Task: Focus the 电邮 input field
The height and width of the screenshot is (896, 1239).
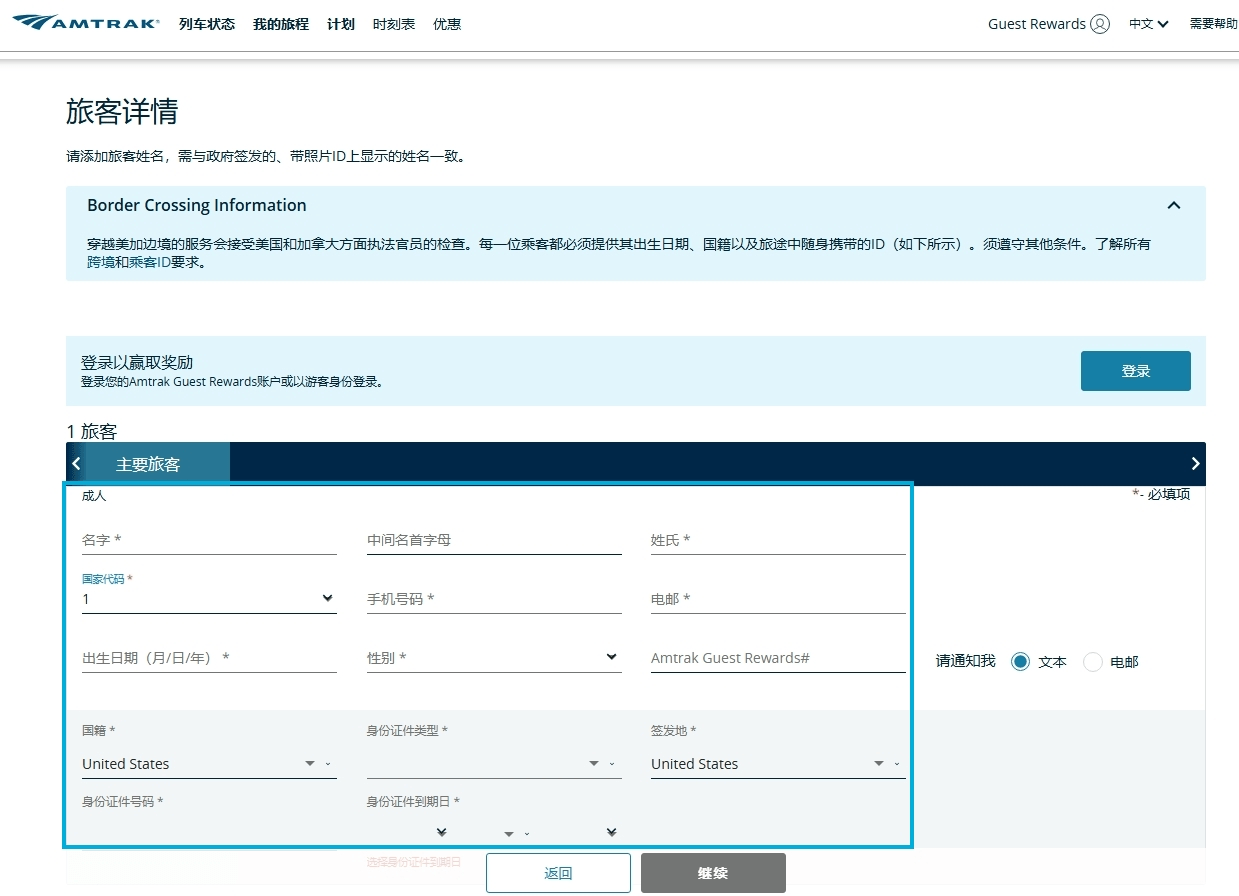Action: [778, 599]
